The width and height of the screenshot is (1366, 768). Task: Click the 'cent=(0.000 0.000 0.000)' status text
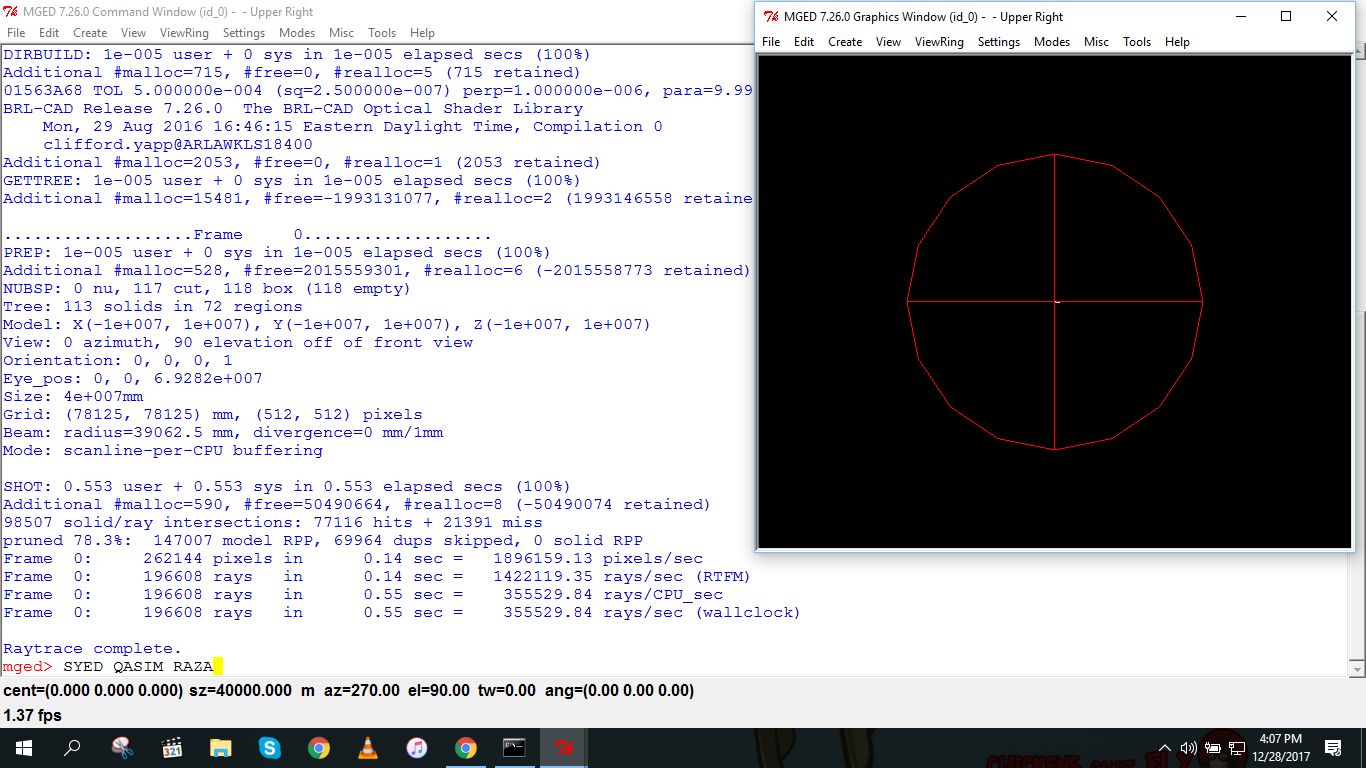click(x=92, y=691)
